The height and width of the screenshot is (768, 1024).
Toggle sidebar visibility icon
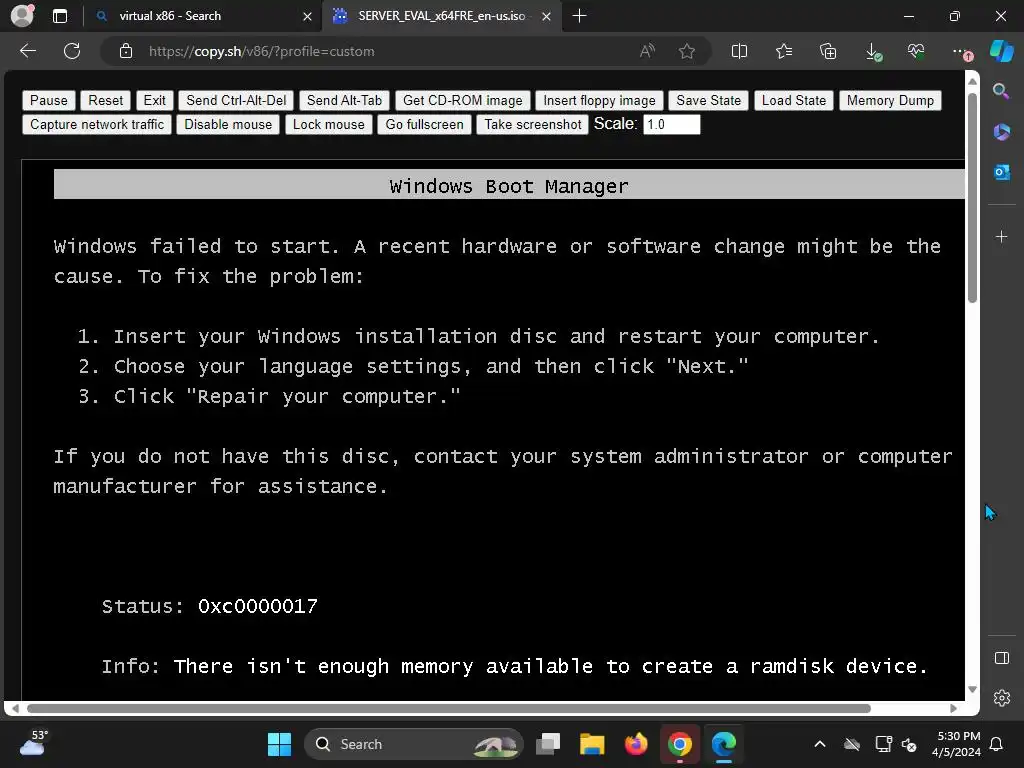[x=1002, y=658]
